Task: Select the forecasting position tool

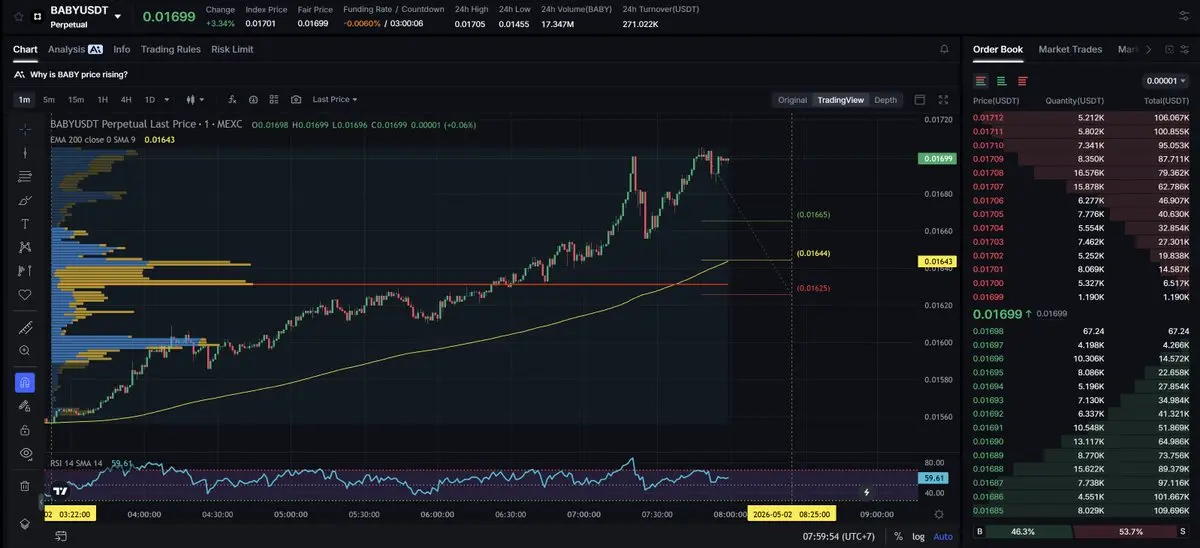Action: click(x=25, y=270)
